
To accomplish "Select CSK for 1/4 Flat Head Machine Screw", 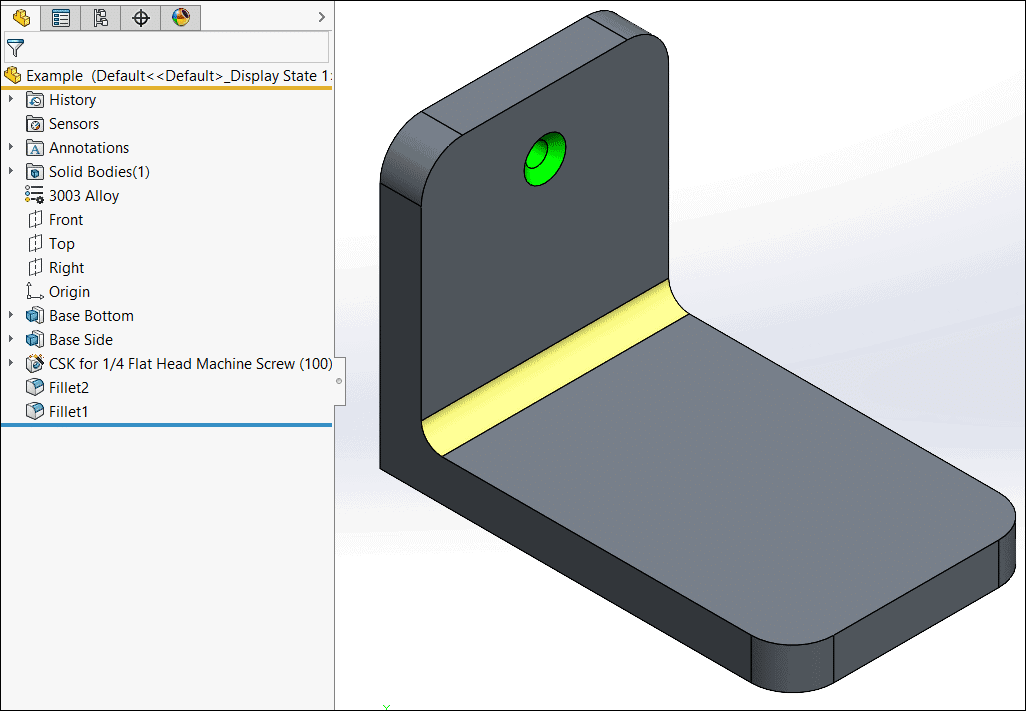I will point(190,364).
